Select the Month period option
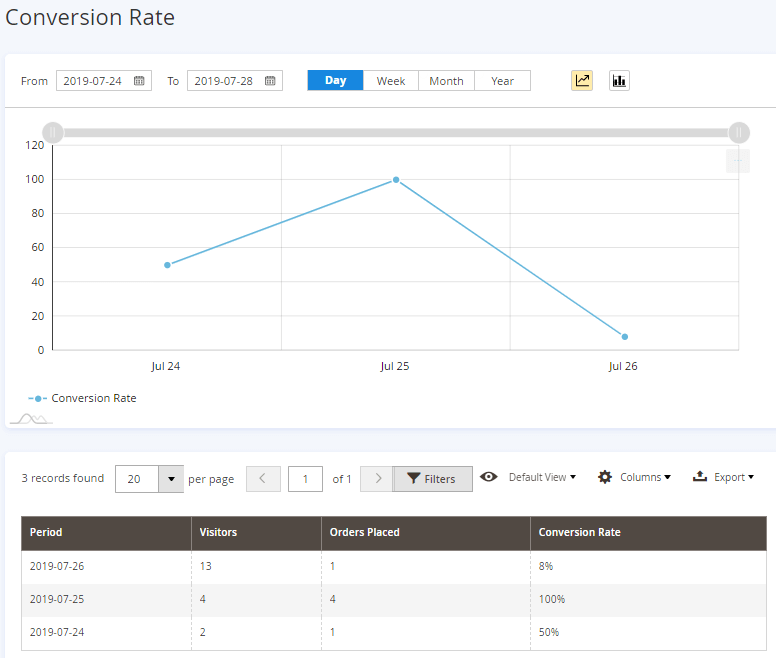The height and width of the screenshot is (658, 776). (446, 81)
